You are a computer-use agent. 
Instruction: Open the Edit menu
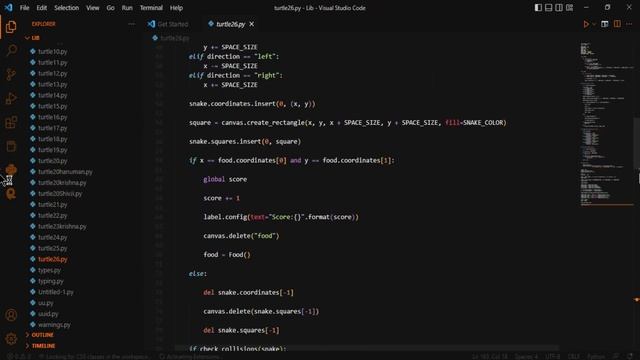42,8
